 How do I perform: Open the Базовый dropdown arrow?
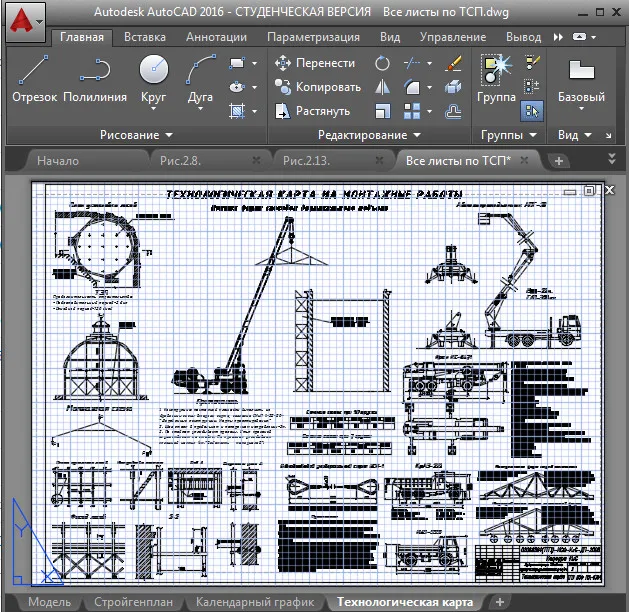pos(581,109)
